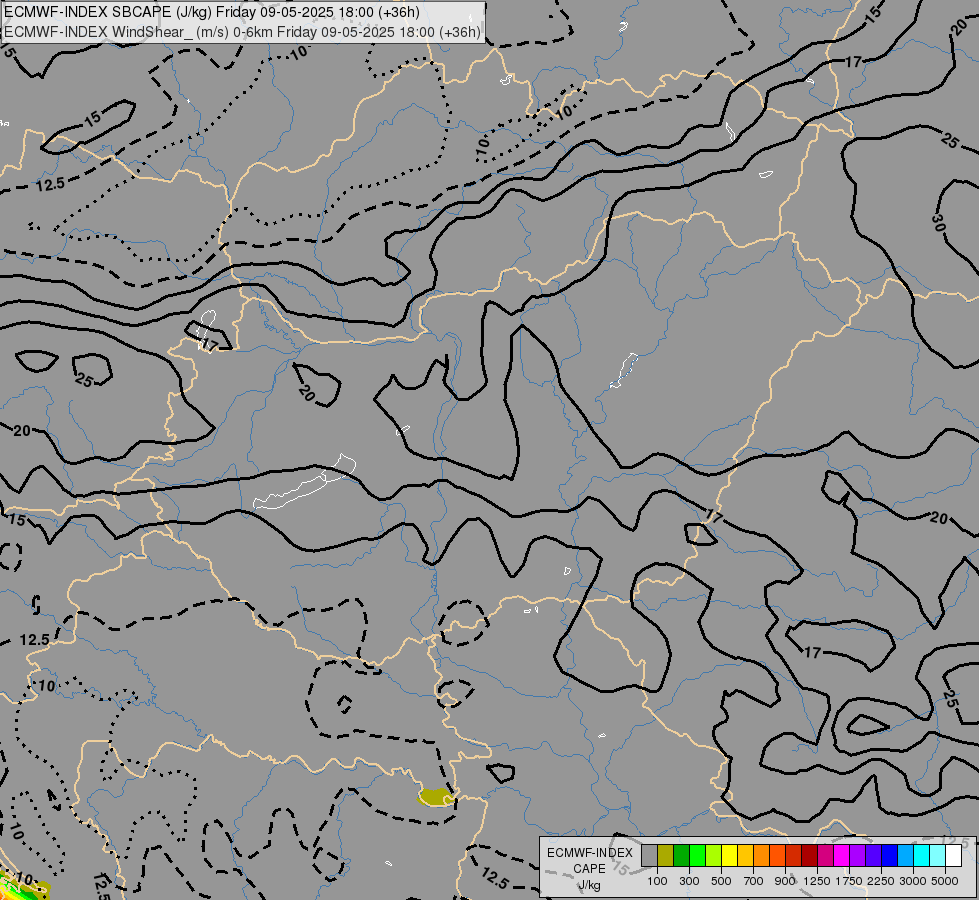Click the legend value 100

(657, 881)
